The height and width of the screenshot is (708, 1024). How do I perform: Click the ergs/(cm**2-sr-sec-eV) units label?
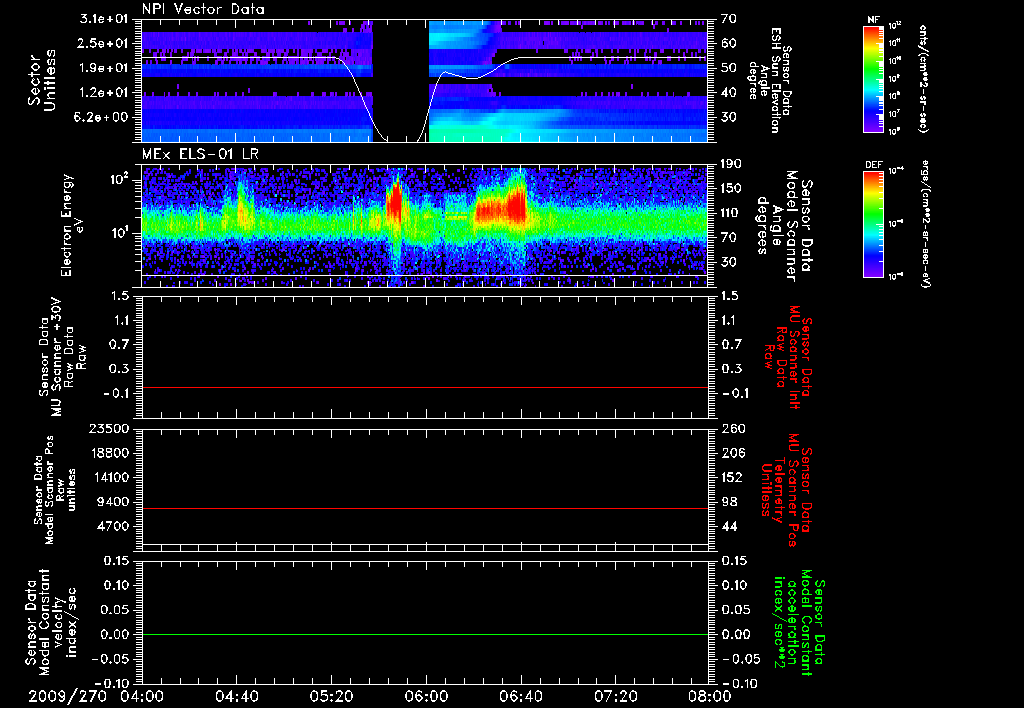(x=925, y=223)
